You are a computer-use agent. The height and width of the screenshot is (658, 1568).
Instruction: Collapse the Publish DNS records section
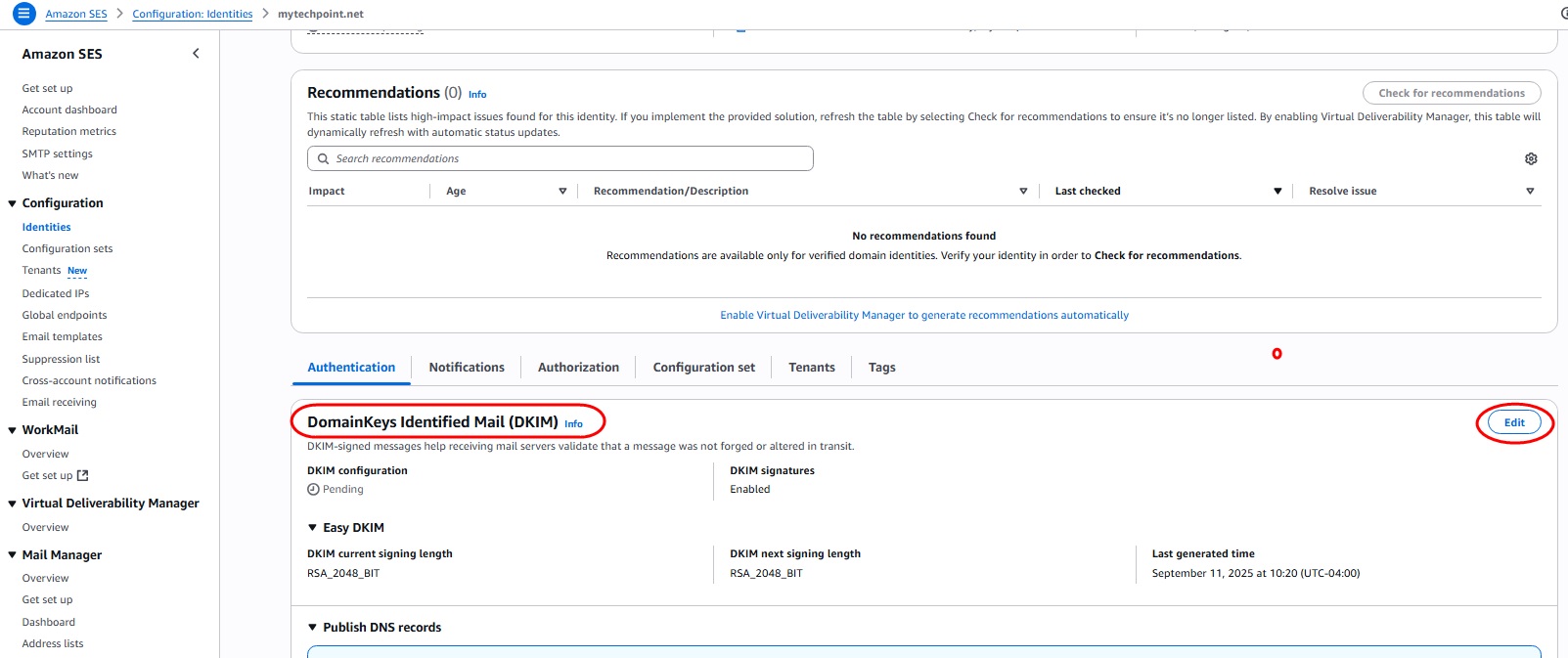coord(313,628)
